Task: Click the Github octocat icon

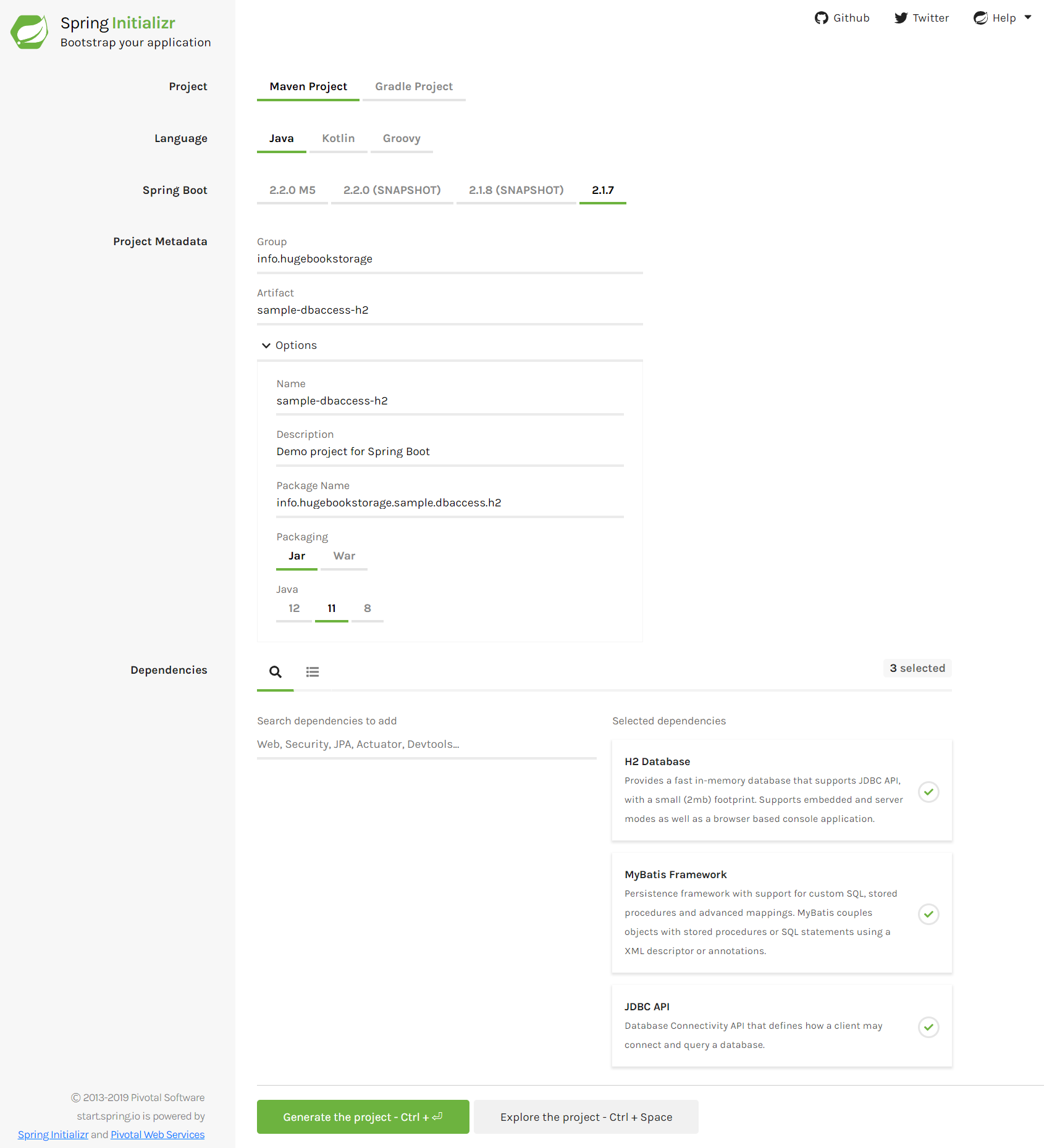Action: (821, 18)
